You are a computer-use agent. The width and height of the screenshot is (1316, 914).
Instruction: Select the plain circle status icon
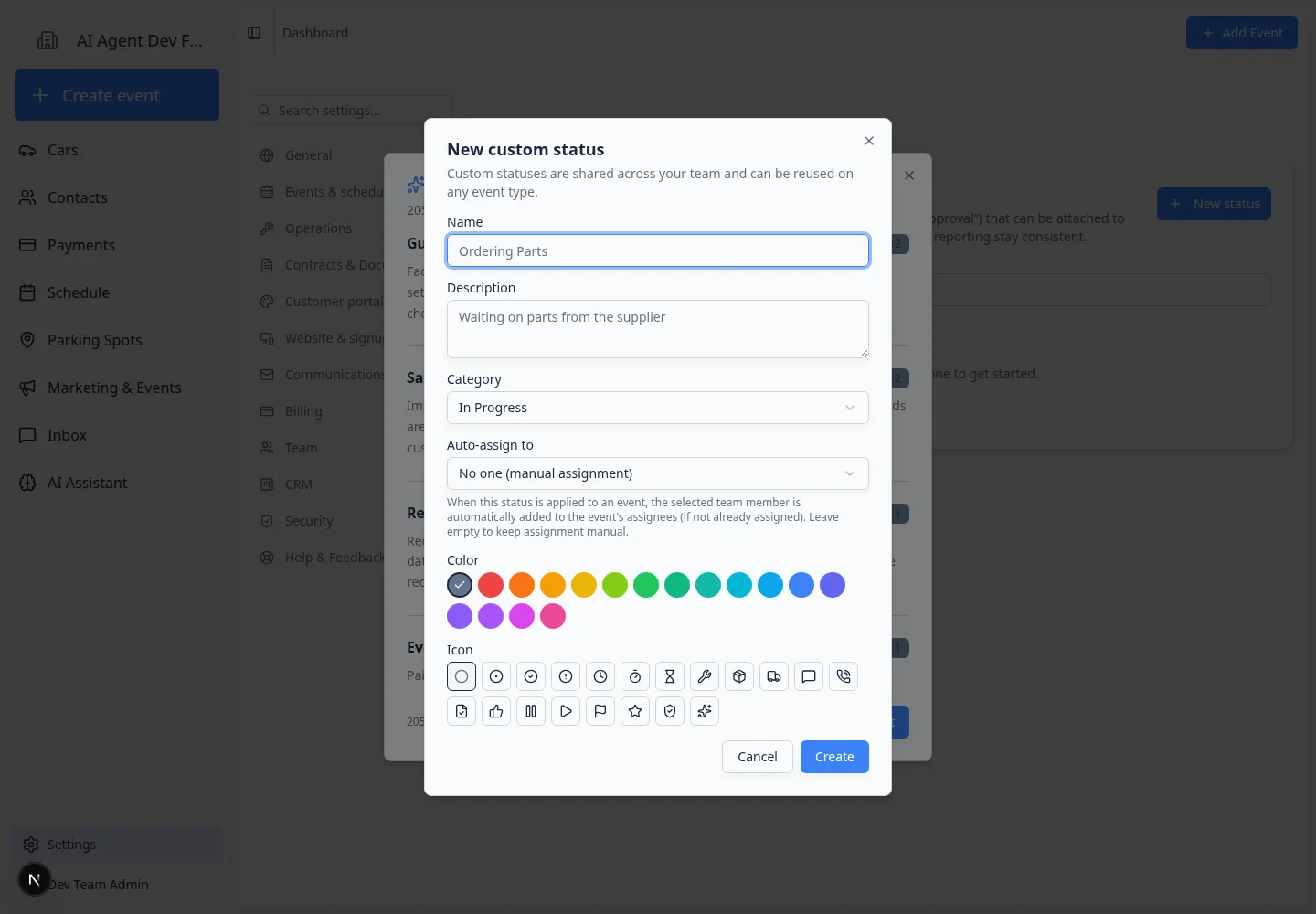tap(462, 676)
